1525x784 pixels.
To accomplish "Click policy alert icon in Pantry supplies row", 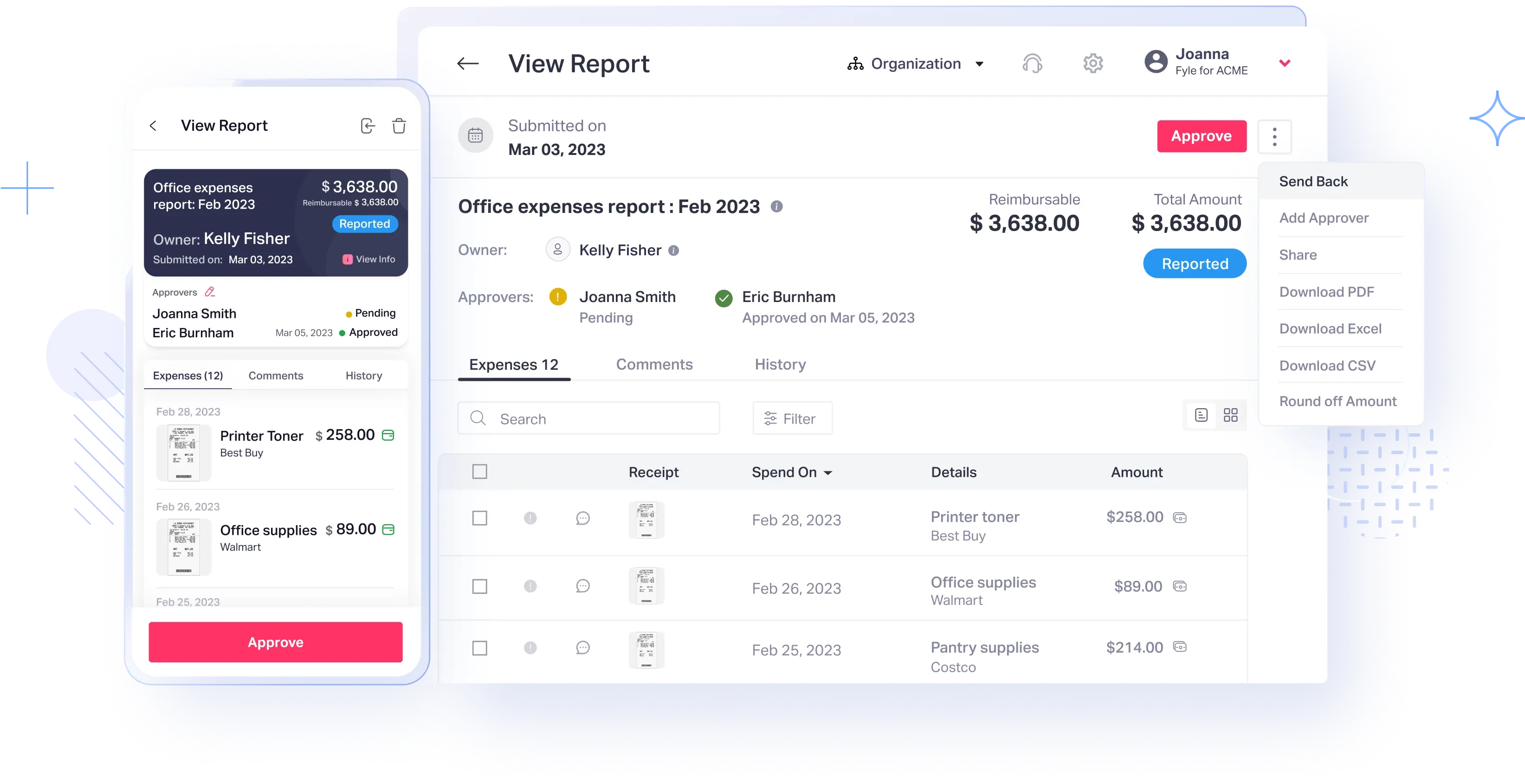I will [530, 648].
